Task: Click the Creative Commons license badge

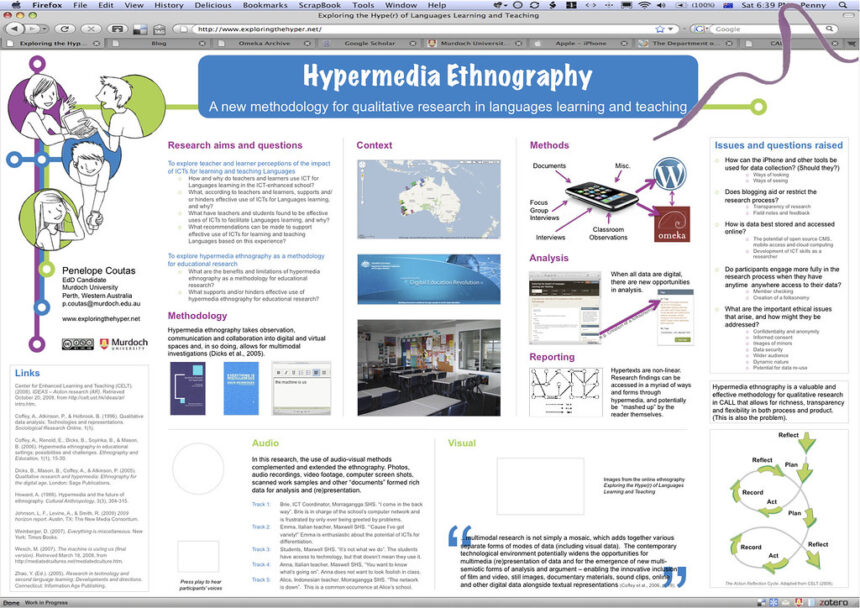Action: pos(77,344)
